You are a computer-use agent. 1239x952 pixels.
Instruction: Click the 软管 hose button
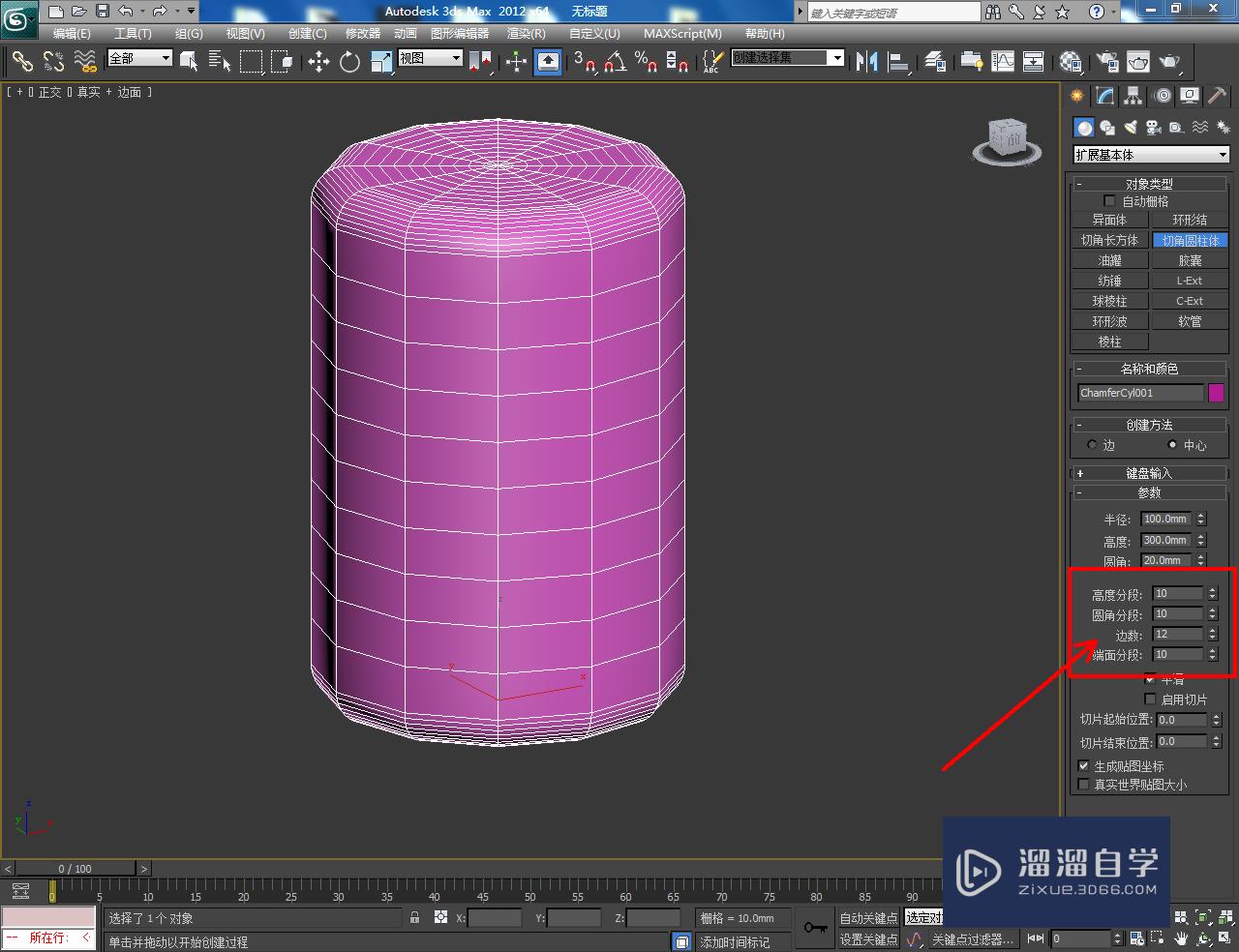(x=1190, y=321)
